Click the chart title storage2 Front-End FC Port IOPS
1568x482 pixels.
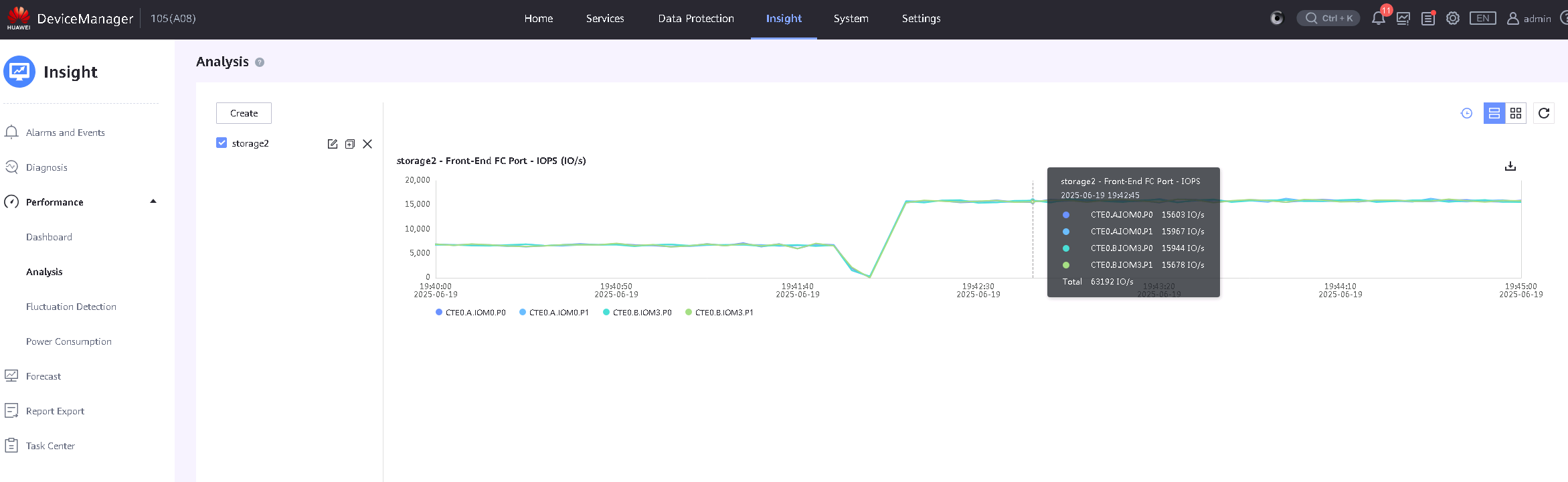pos(491,161)
